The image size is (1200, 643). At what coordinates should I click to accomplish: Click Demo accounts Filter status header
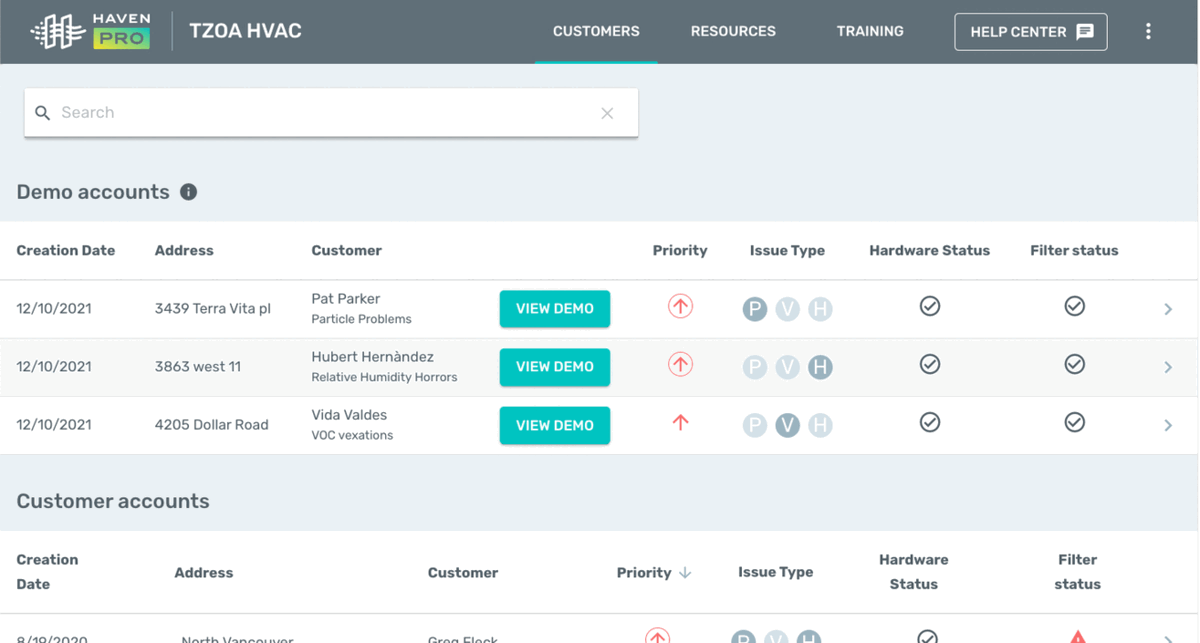click(1075, 251)
